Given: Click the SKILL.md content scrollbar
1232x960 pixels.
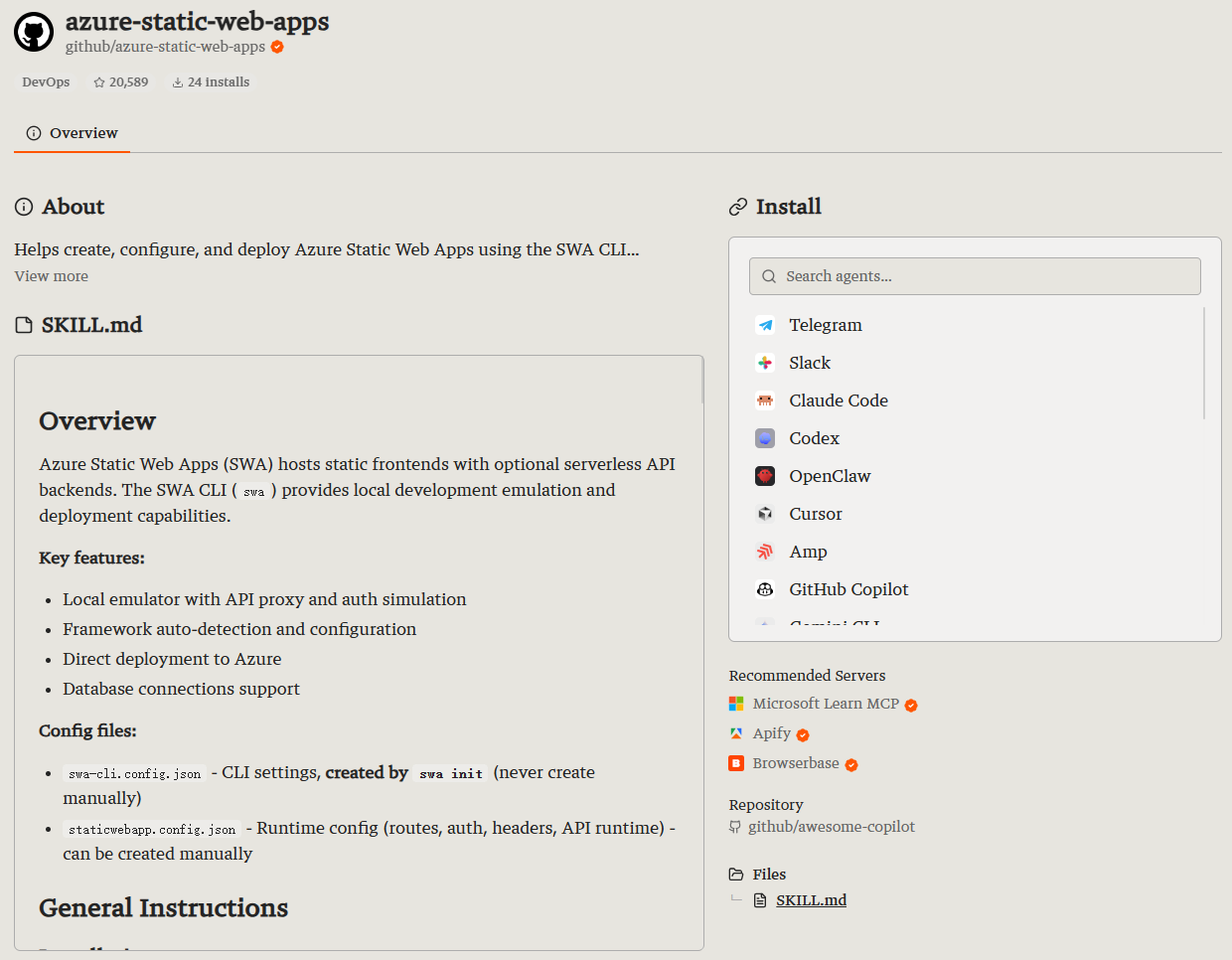Looking at the screenshot, I should click(x=702, y=380).
